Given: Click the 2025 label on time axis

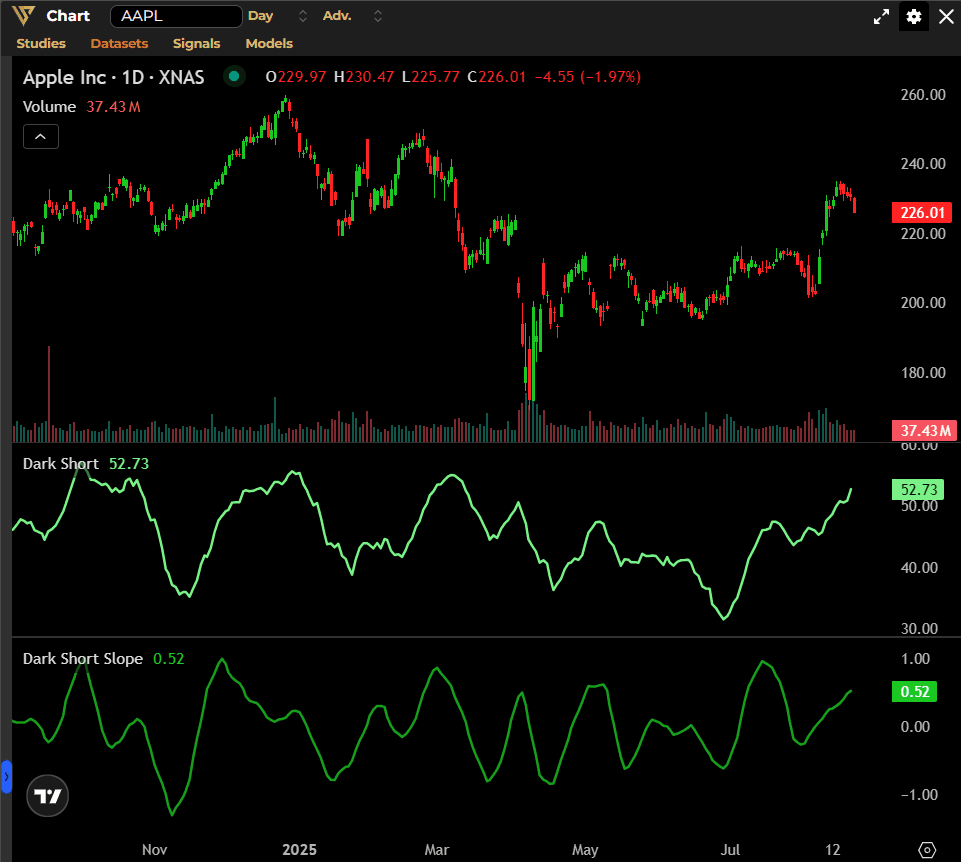Looking at the screenshot, I should (x=299, y=850).
